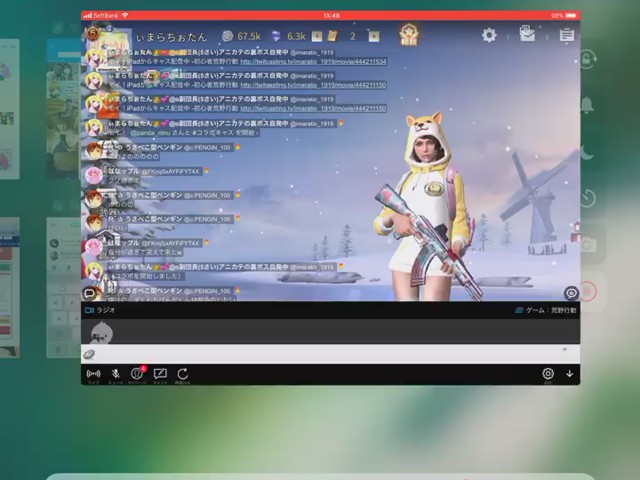The width and height of the screenshot is (640, 480).
Task: Open the camera icon in Control Center
Action: tap(589, 245)
